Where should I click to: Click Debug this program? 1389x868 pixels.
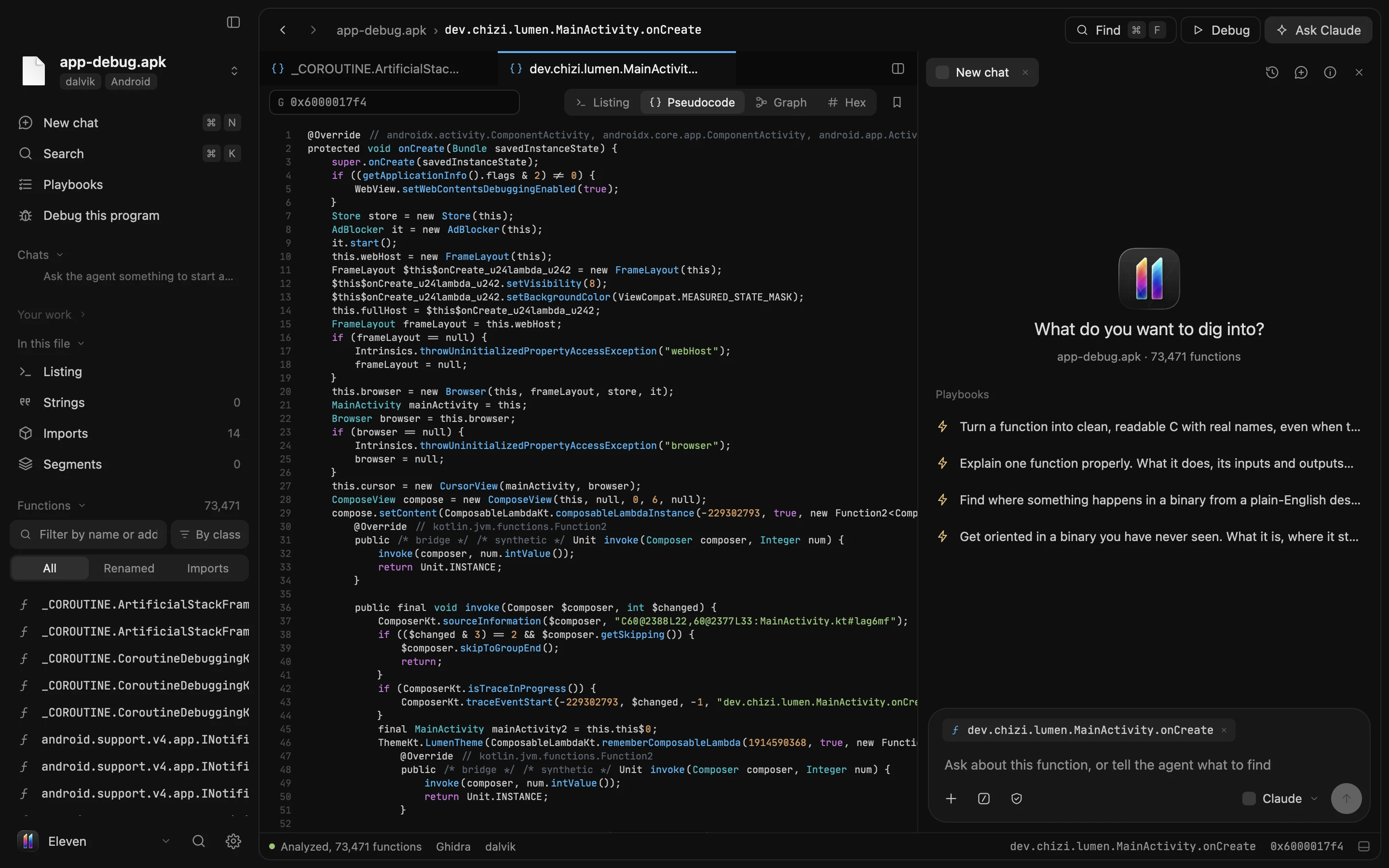(x=129, y=215)
